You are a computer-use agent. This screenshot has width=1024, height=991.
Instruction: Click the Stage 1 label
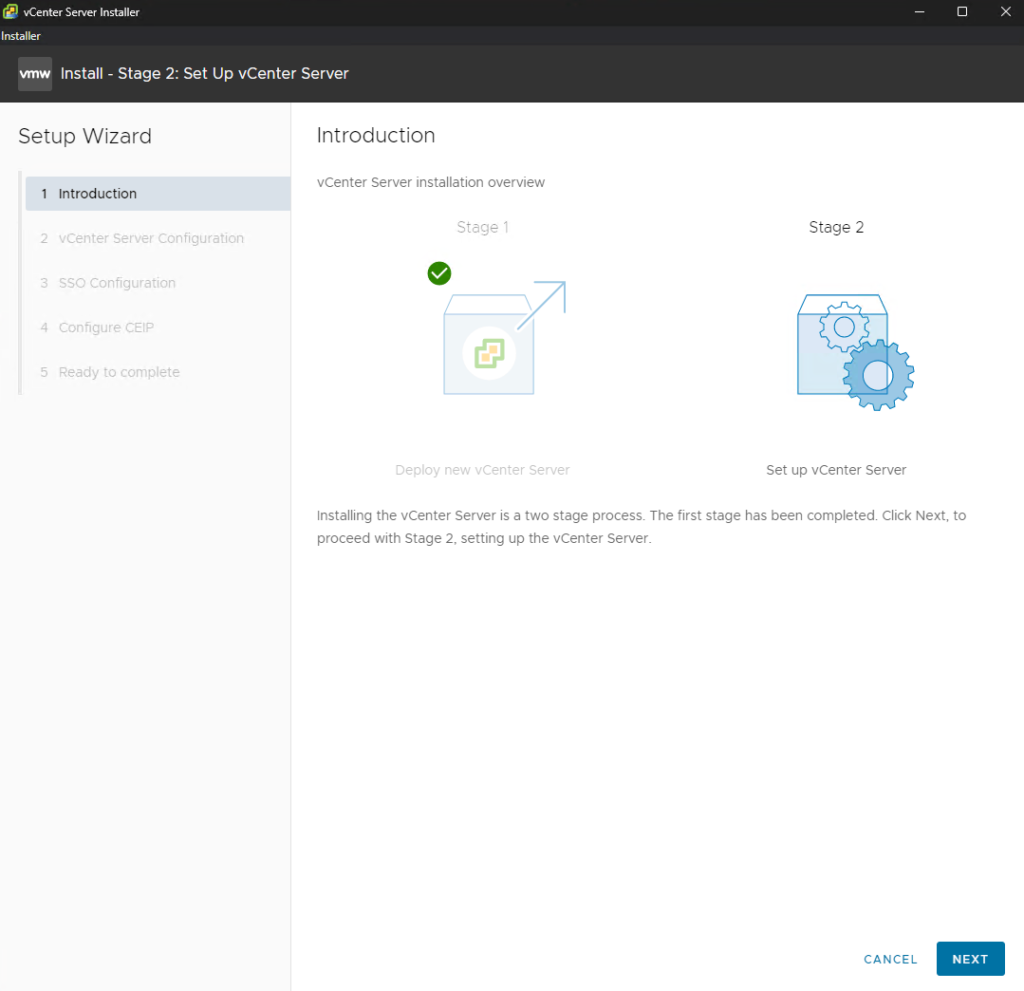[x=482, y=227]
